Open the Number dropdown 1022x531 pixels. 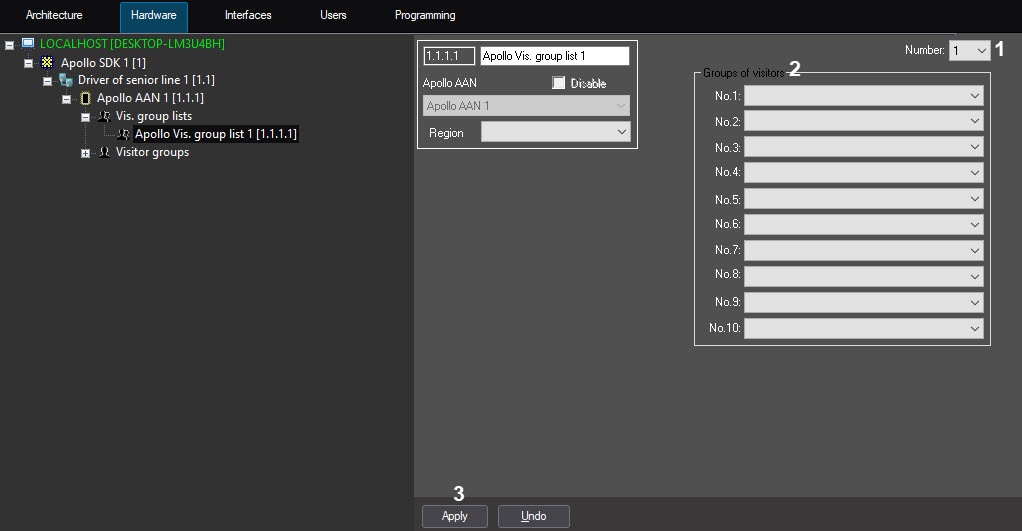pyautogui.click(x=970, y=50)
